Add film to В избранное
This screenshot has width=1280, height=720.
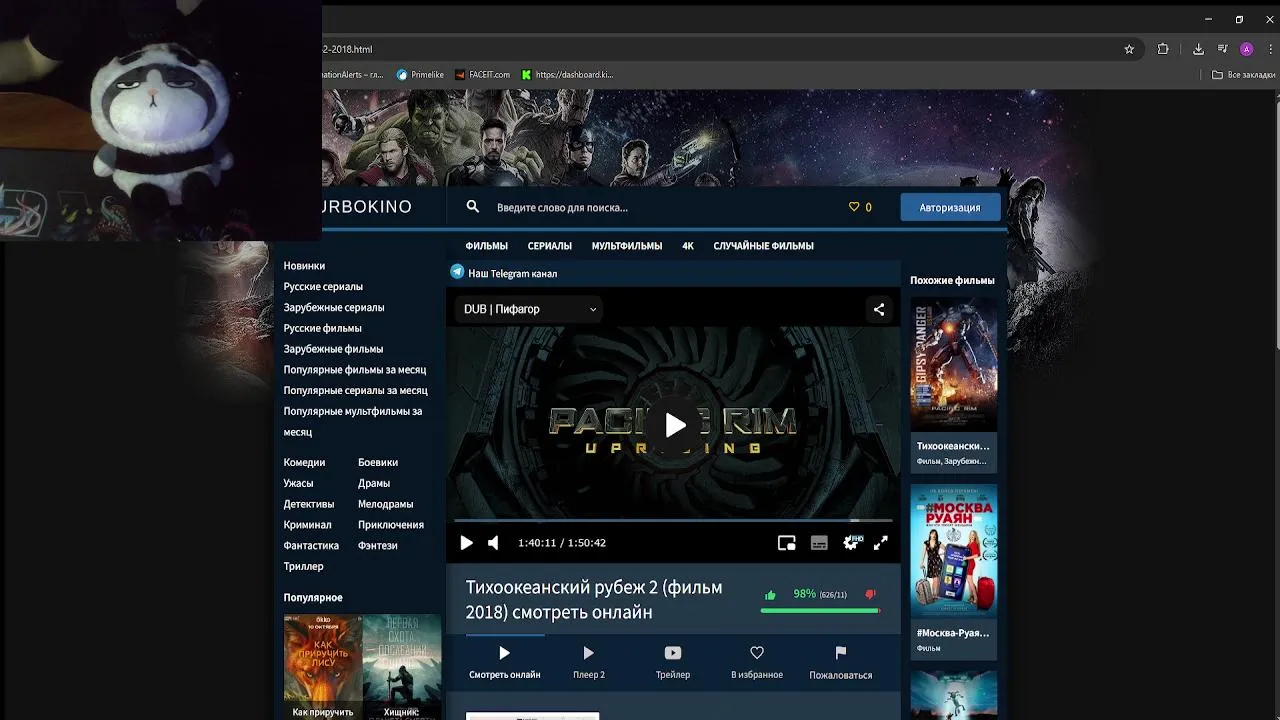(757, 663)
